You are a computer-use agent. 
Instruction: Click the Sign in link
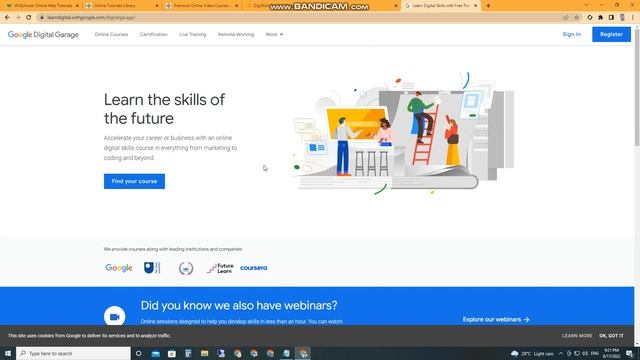tap(571, 34)
